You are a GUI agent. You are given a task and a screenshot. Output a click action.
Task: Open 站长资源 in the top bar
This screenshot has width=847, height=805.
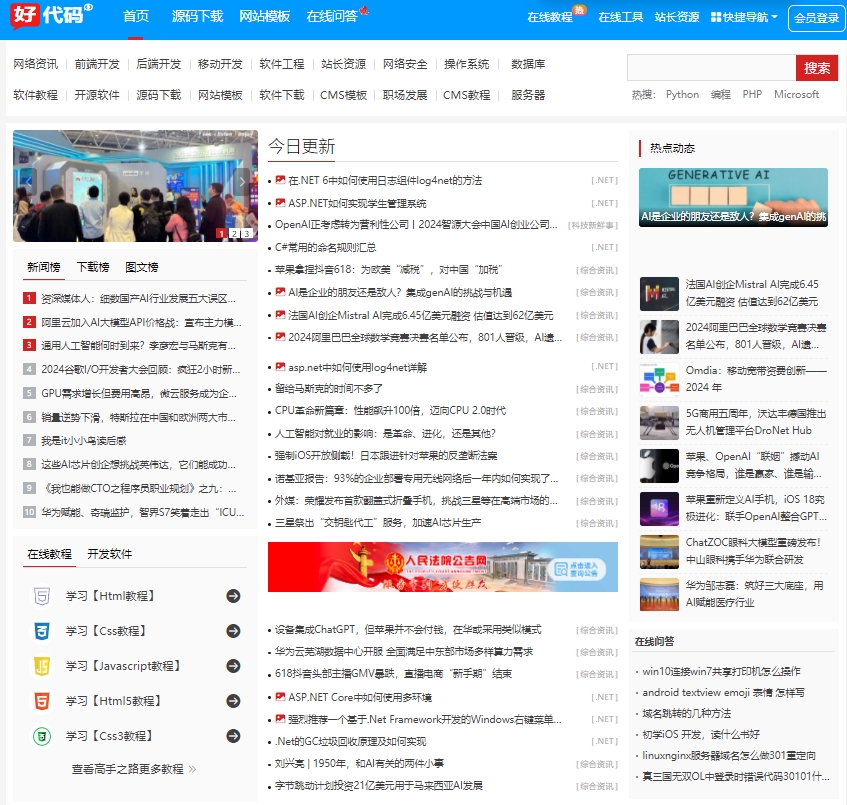tap(677, 17)
